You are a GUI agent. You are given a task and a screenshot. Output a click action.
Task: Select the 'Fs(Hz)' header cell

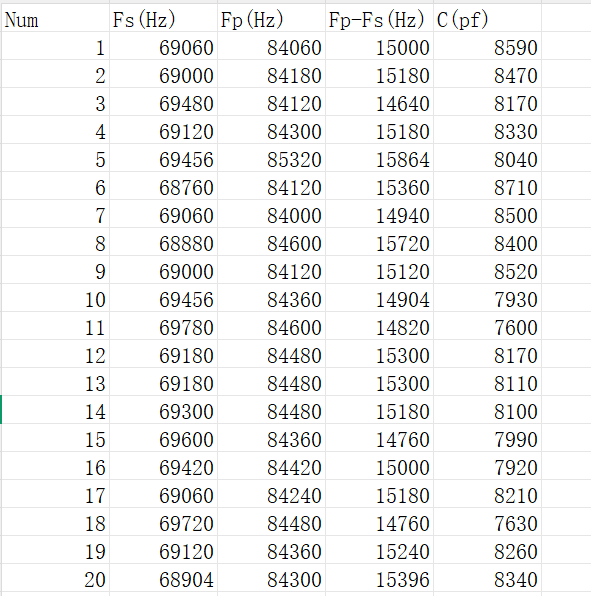(163, 18)
